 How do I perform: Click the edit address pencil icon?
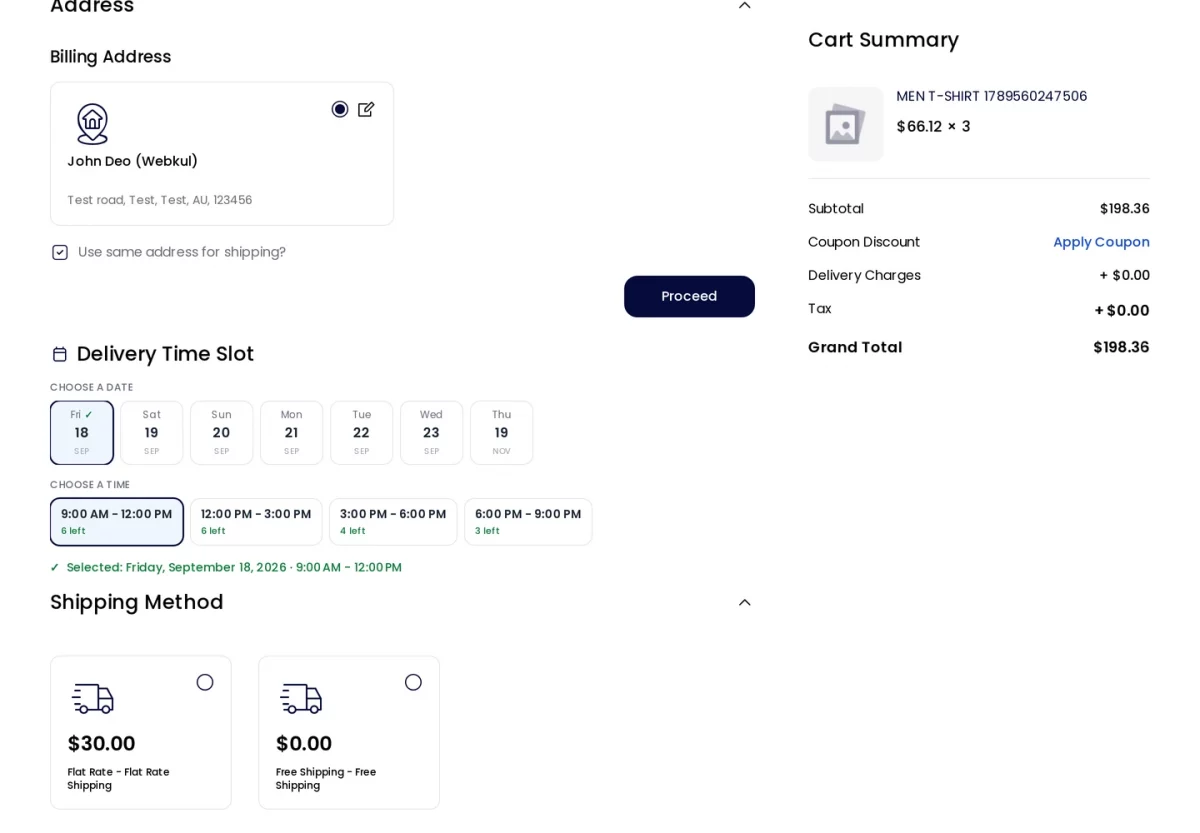(366, 109)
